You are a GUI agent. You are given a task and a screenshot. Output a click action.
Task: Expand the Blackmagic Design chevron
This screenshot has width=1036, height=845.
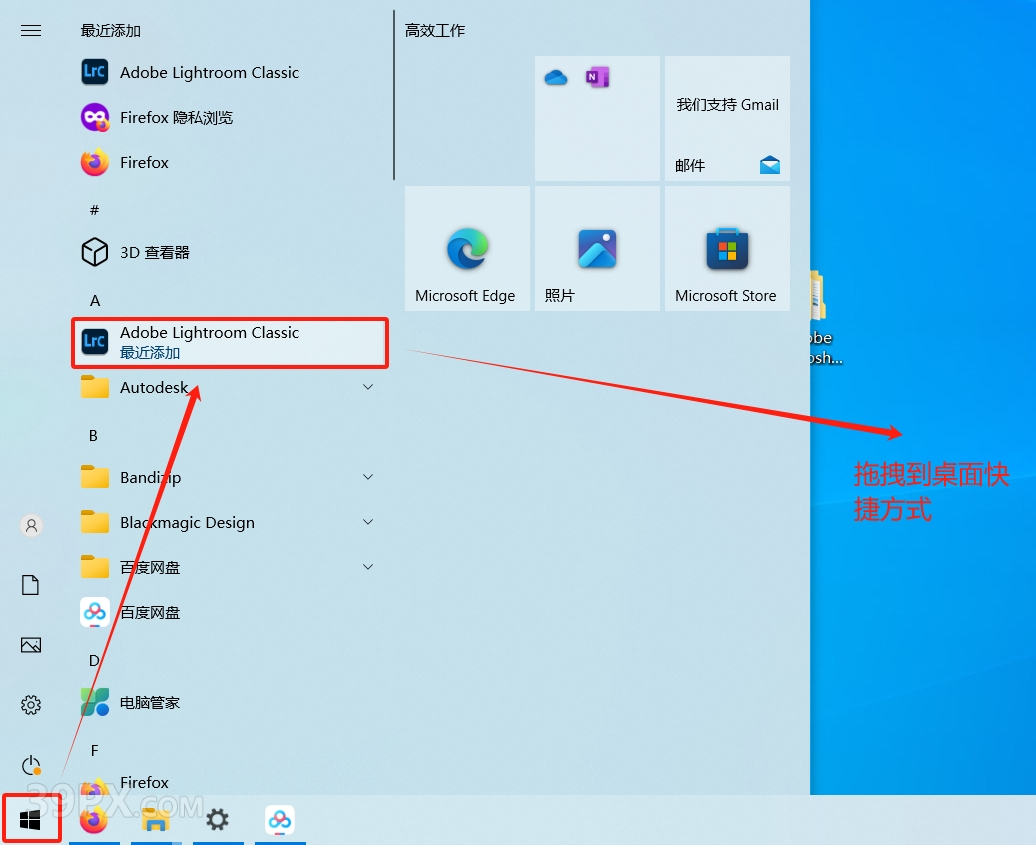pos(368,522)
